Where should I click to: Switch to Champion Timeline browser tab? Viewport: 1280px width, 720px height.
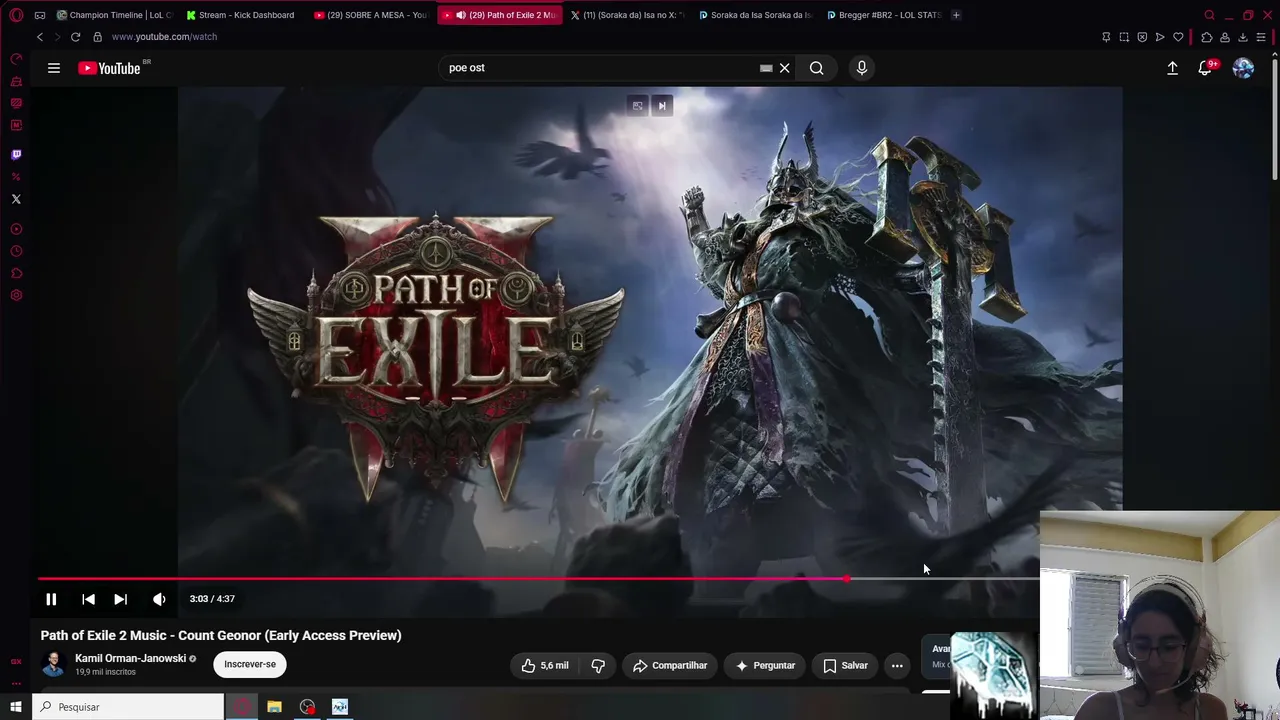(x=115, y=15)
